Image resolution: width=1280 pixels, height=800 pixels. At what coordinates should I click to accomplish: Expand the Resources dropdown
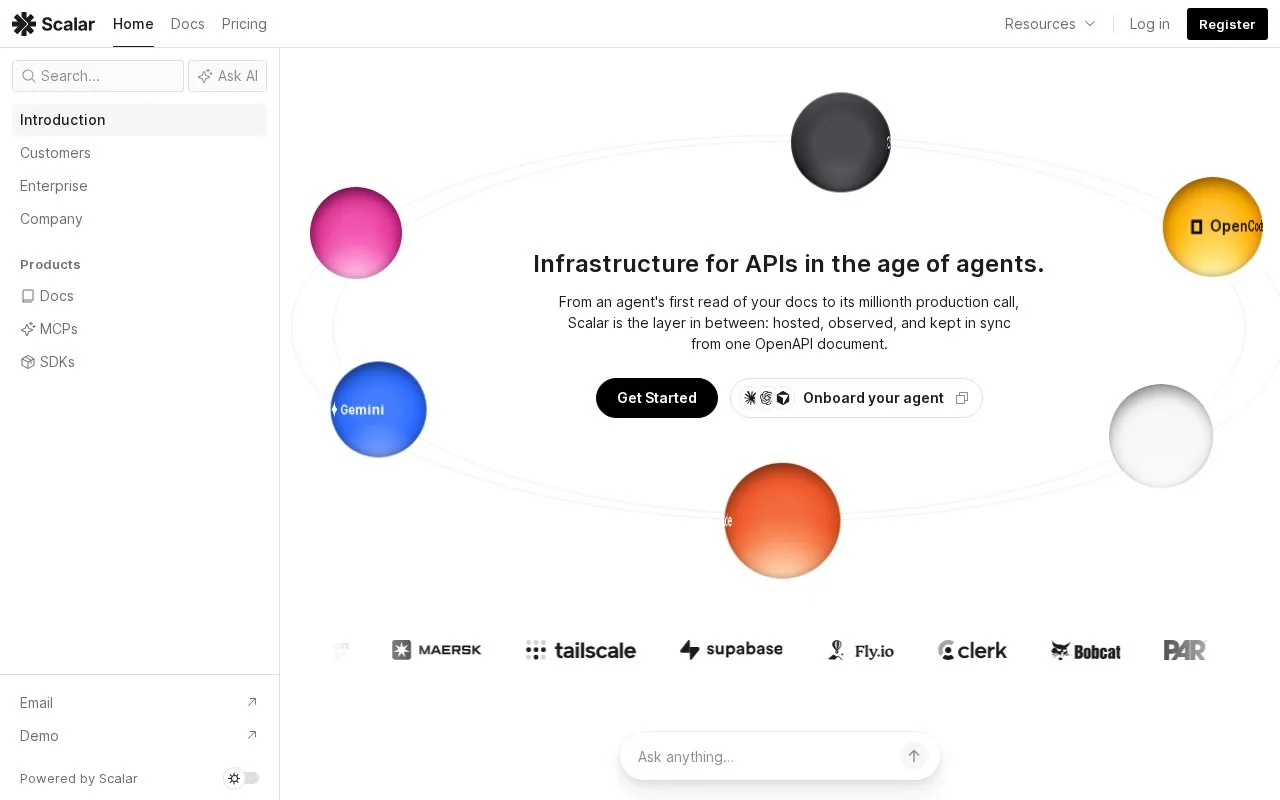point(1050,24)
